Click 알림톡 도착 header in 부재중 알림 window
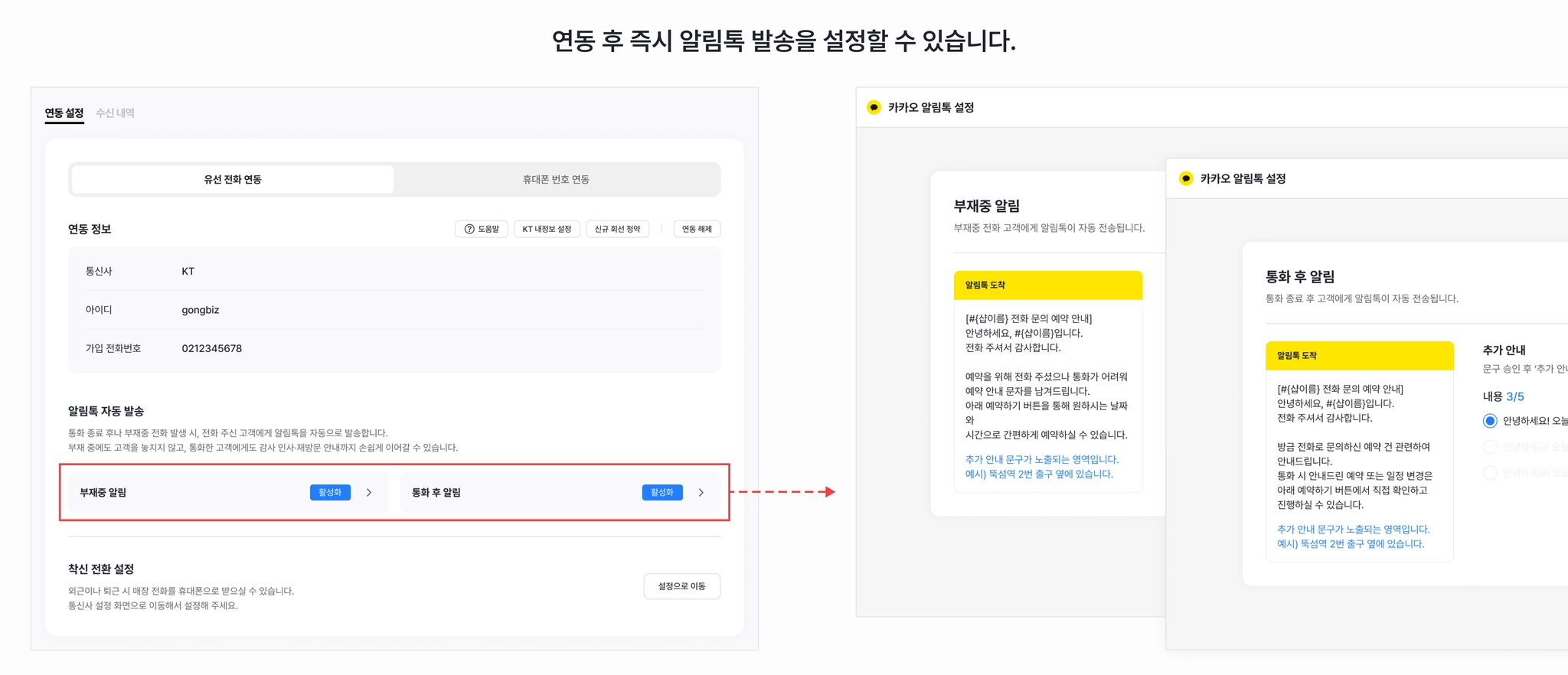1568x675 pixels. [x=1048, y=285]
